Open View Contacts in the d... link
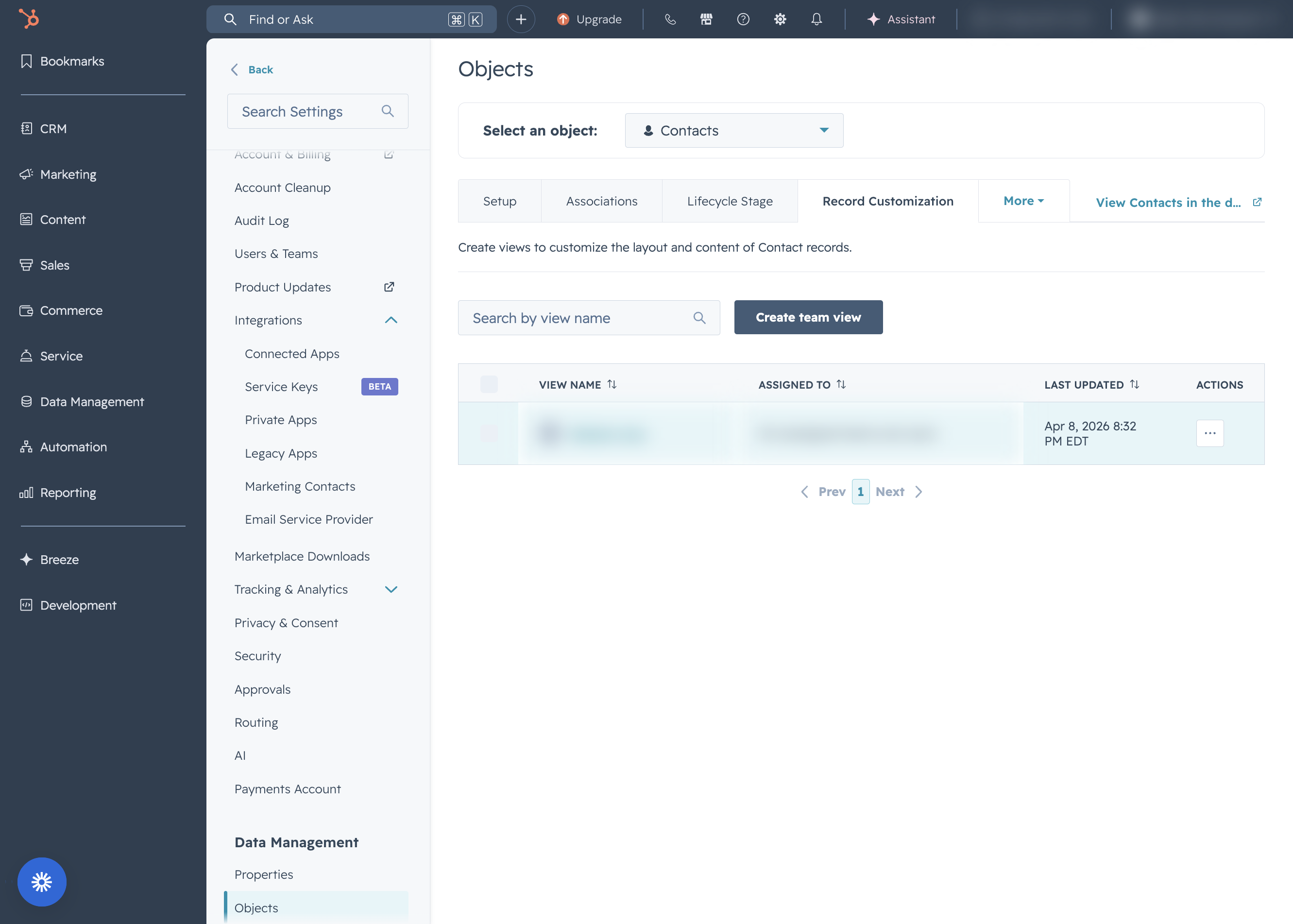The height and width of the screenshot is (924, 1293). point(1178,203)
